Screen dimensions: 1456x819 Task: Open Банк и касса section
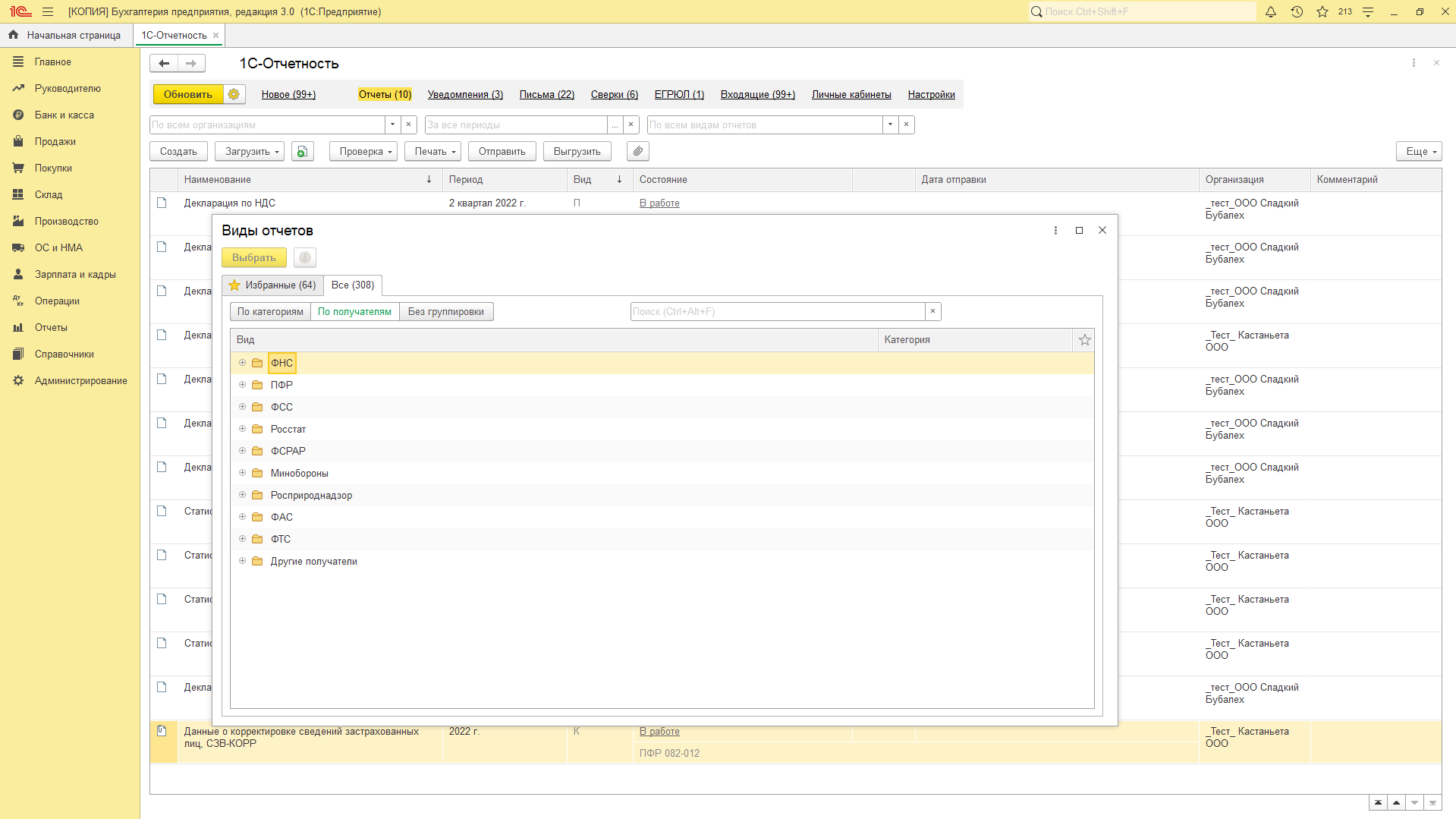[x=64, y=115]
